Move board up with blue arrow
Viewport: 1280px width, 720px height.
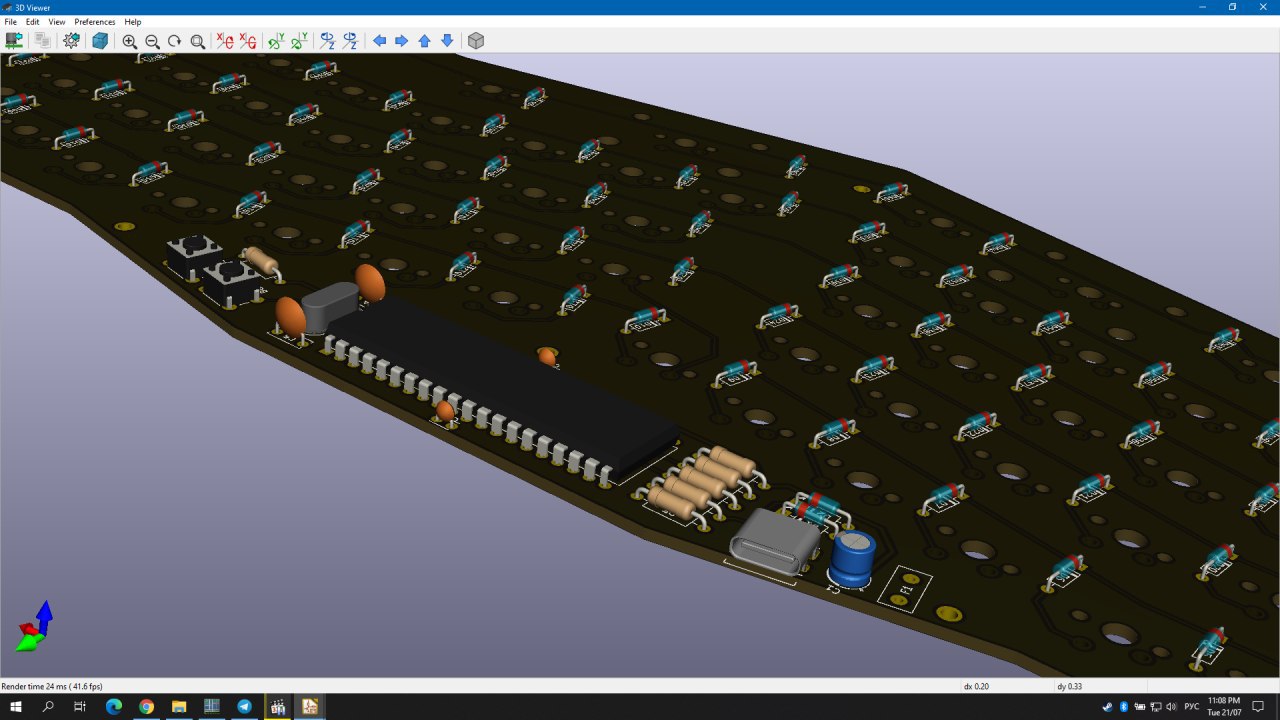(x=424, y=41)
